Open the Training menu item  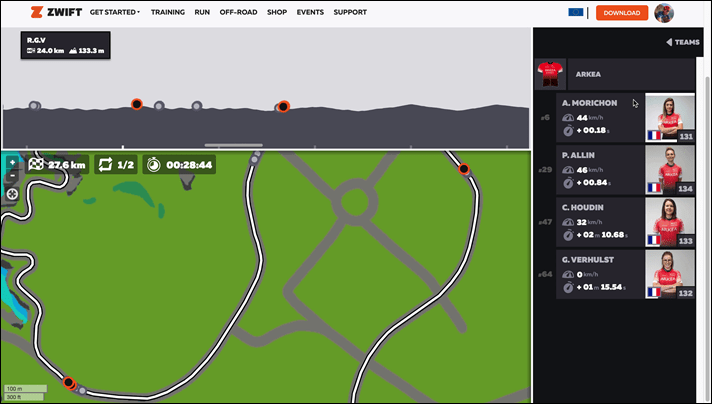tap(168, 12)
